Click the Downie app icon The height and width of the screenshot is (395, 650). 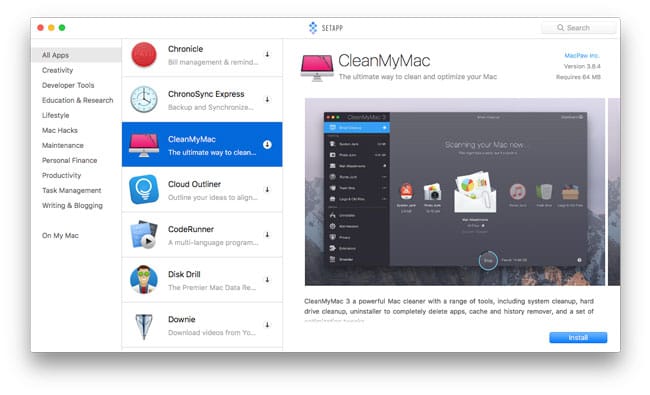tap(144, 326)
